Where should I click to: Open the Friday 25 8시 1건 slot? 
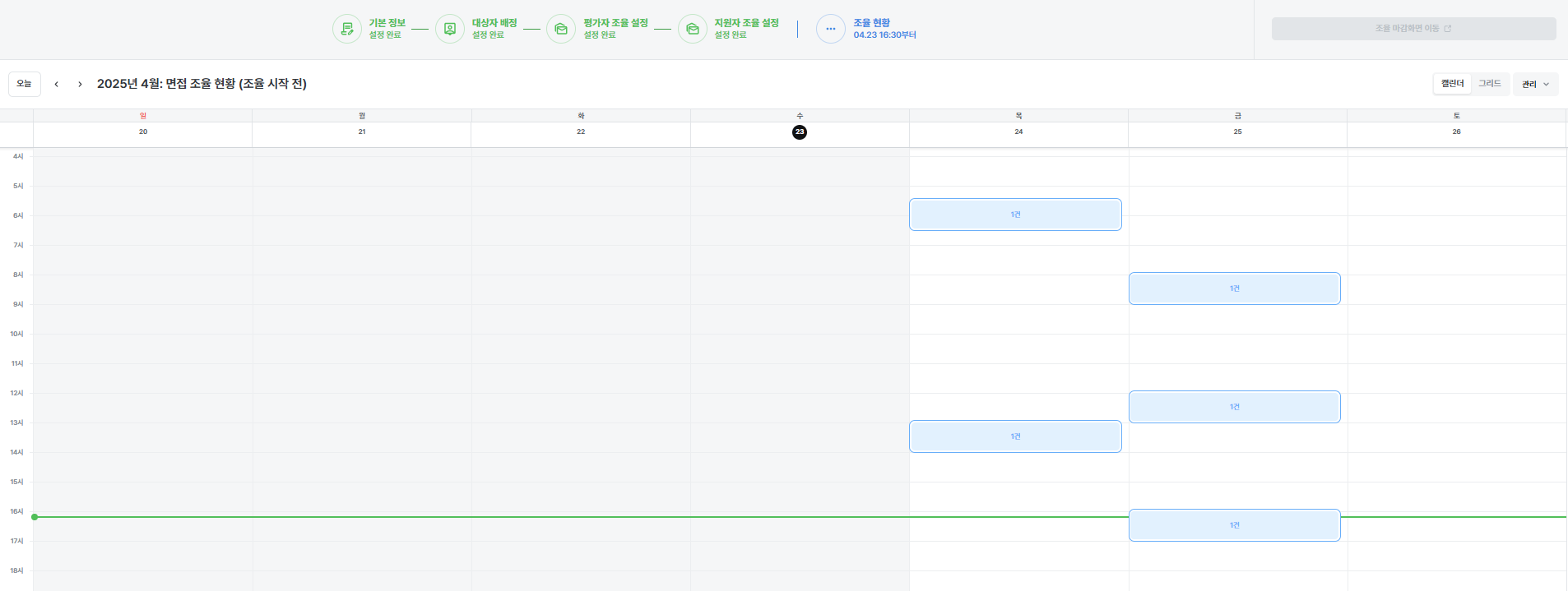[x=1234, y=289]
